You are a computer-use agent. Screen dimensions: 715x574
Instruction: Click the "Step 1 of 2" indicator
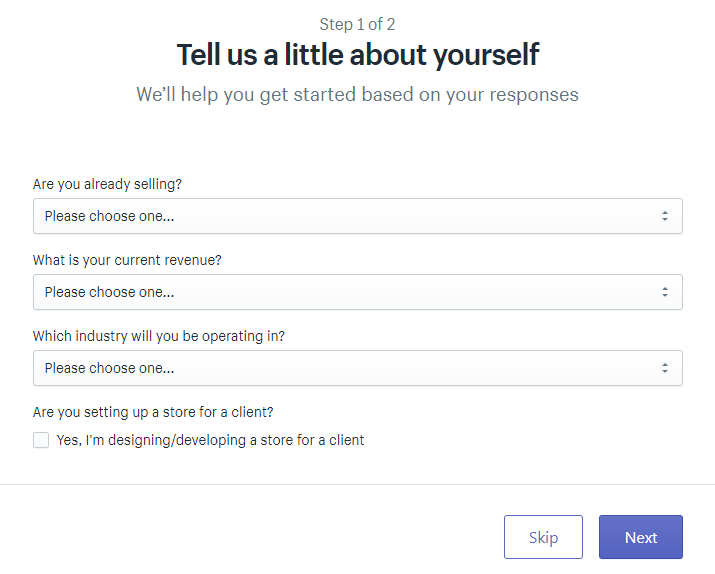click(357, 24)
